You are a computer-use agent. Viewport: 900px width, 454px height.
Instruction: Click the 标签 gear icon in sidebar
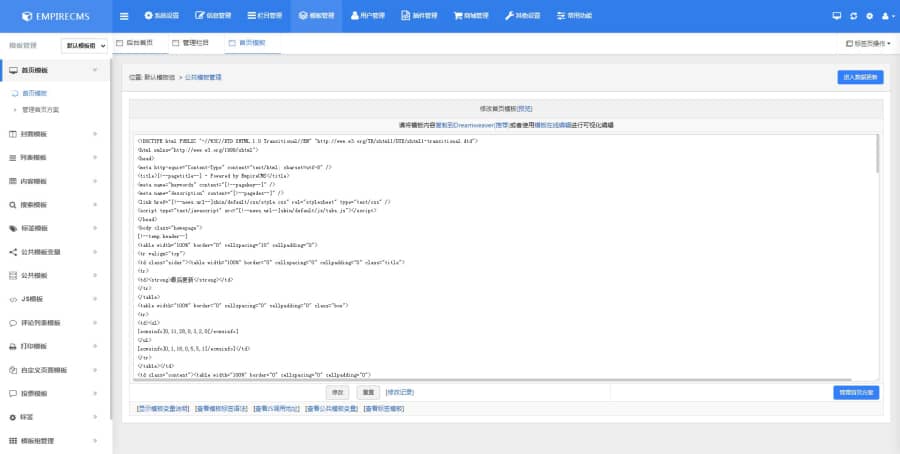13,417
